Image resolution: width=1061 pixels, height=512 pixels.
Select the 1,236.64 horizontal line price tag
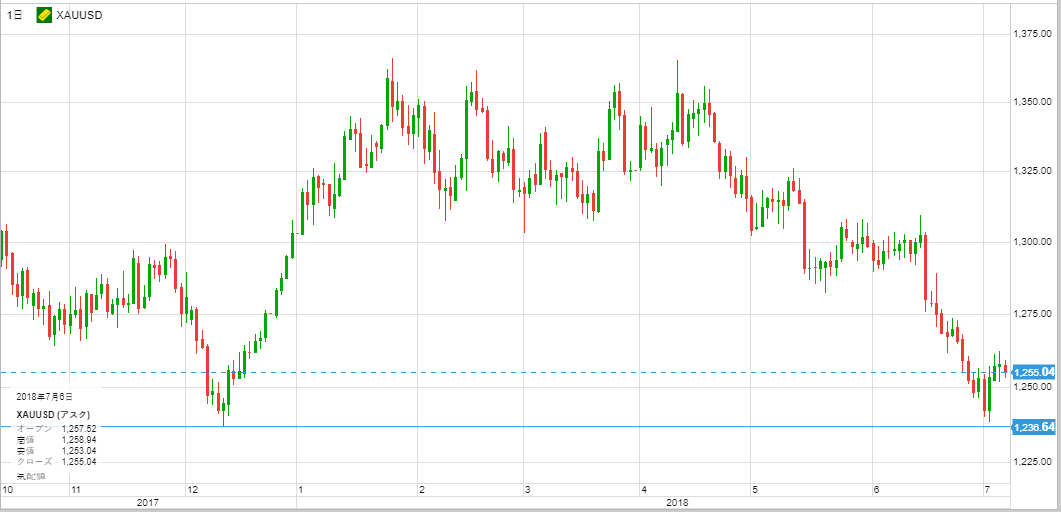tap(1035, 427)
